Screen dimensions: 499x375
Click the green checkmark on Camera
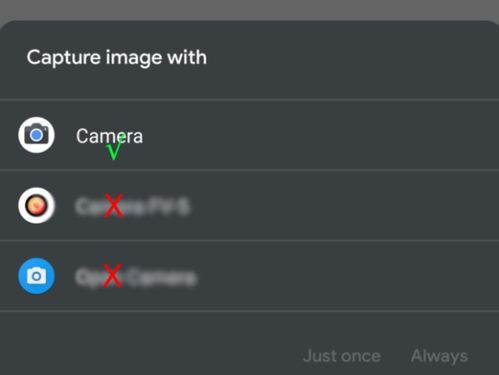click(116, 147)
